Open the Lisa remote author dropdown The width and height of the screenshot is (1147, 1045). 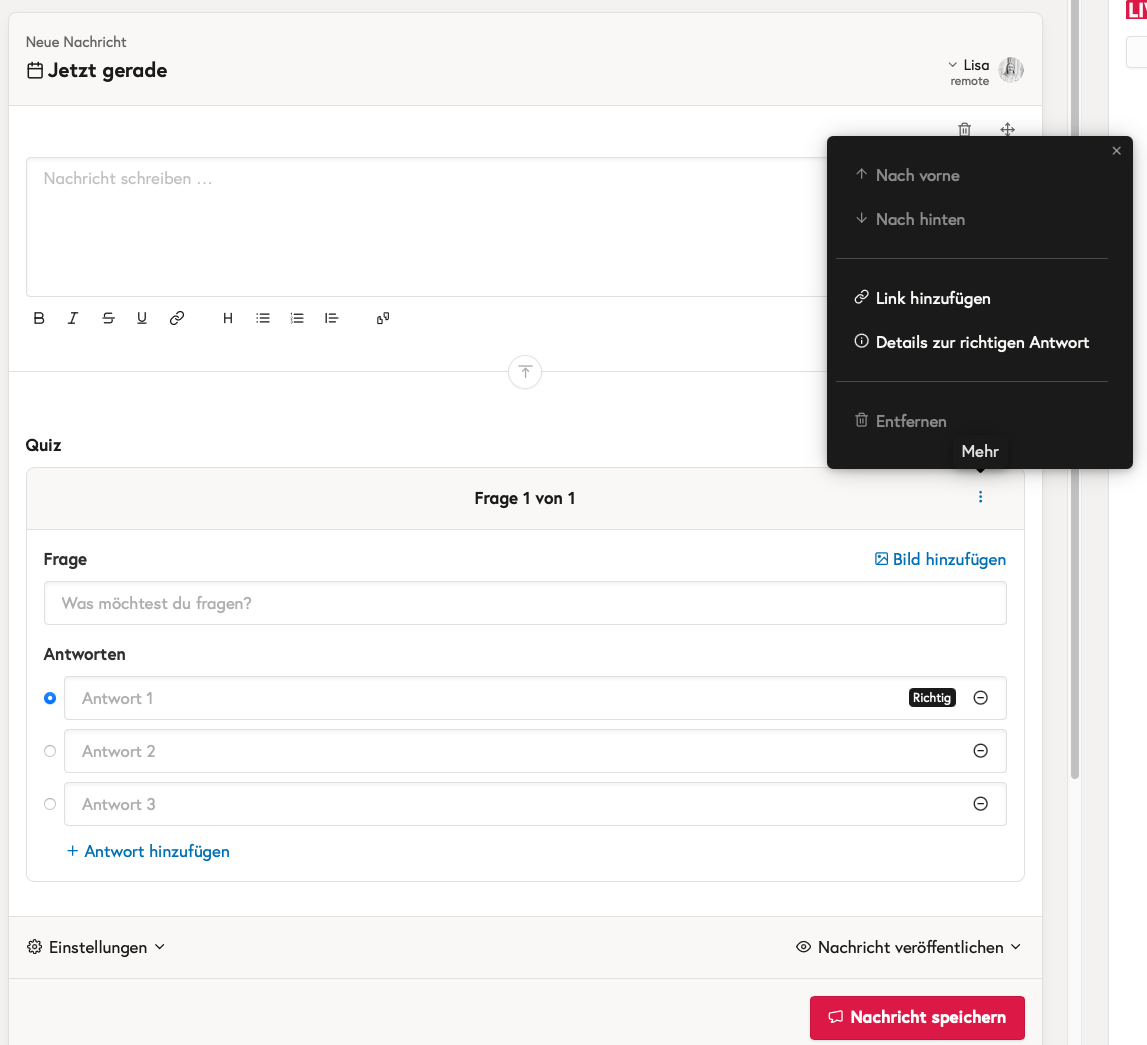click(x=969, y=72)
